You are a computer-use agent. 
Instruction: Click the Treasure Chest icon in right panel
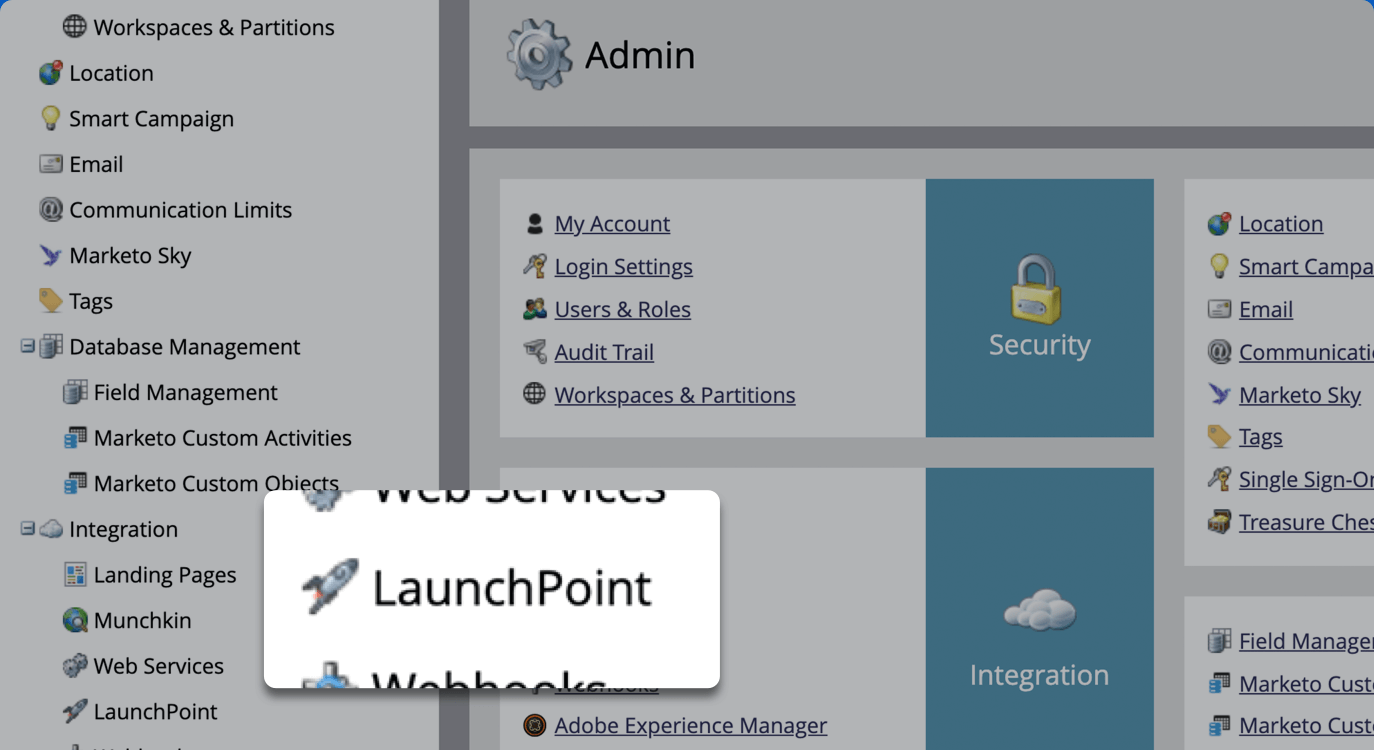(x=1219, y=522)
